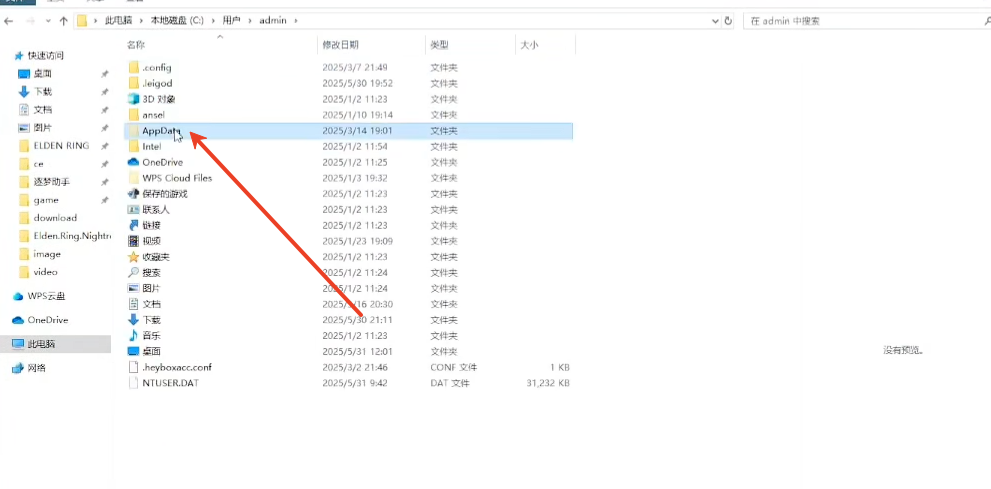Viewport: 991px width, 489px height.
Task: Select the 3D 对象 folder
Action: point(158,99)
